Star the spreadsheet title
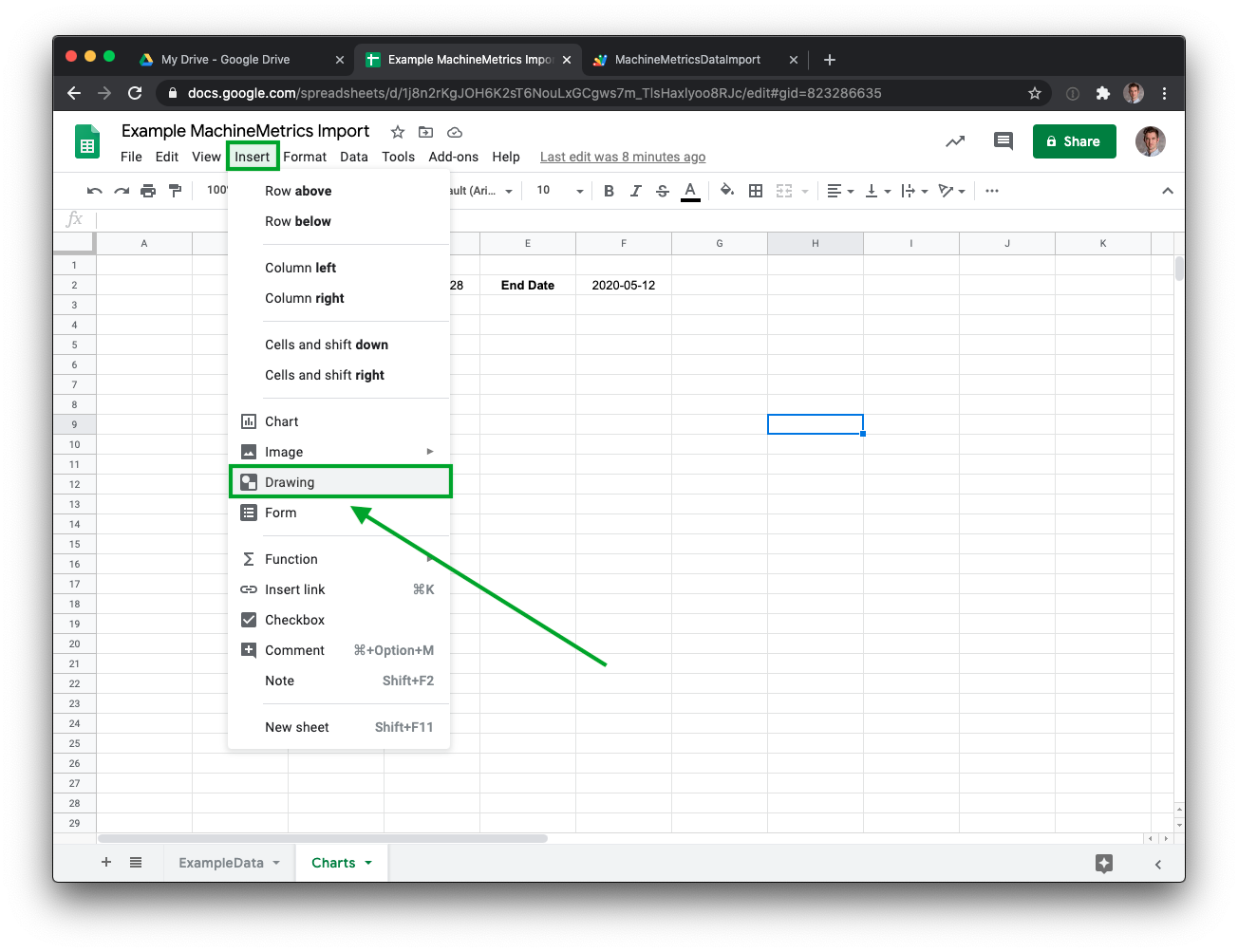This screenshot has height=952, width=1238. (x=398, y=132)
